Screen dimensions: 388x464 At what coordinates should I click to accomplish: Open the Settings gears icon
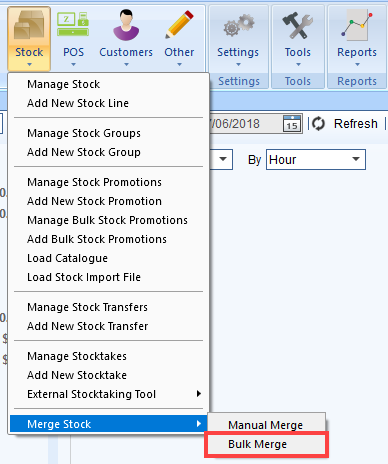238,25
